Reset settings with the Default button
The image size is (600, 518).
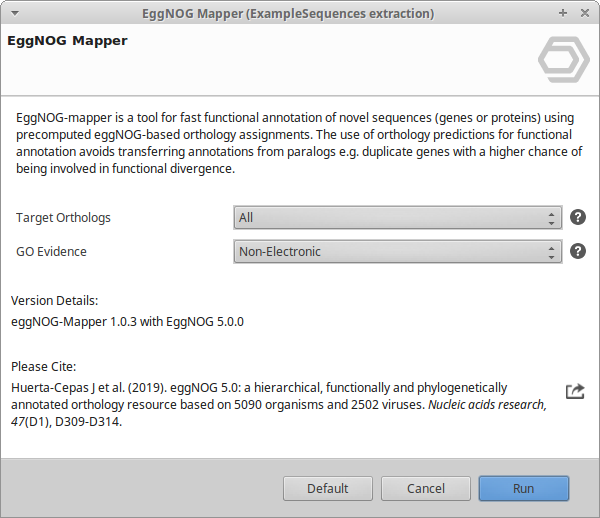tap(327, 488)
